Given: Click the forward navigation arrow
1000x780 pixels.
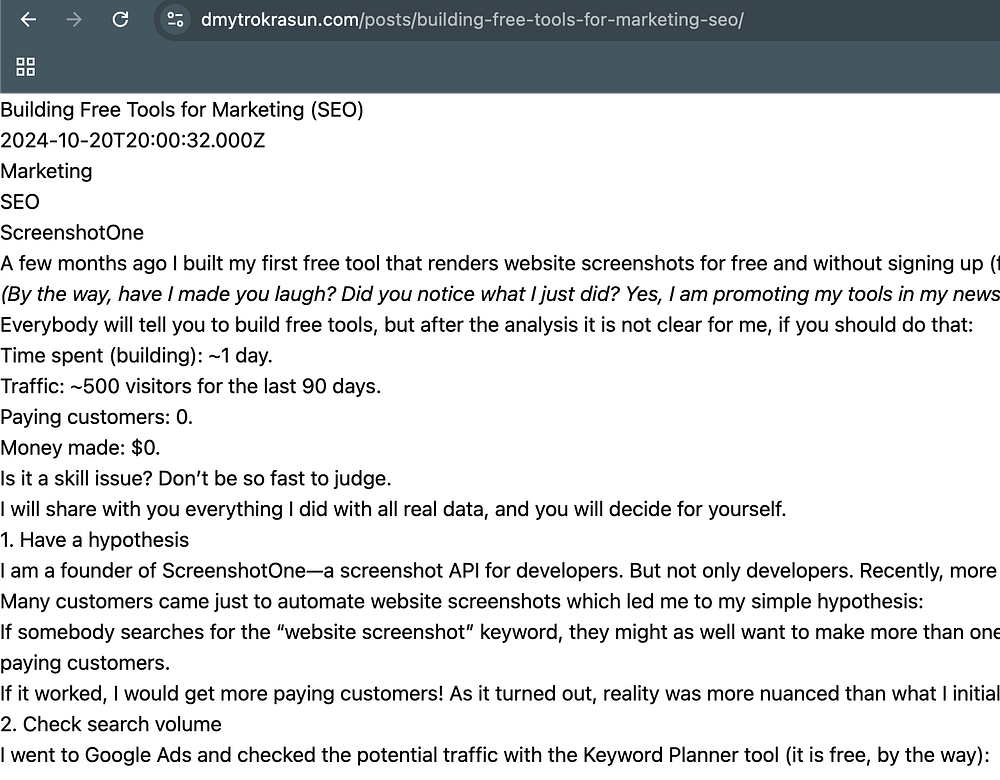Looking at the screenshot, I should click(x=74, y=20).
